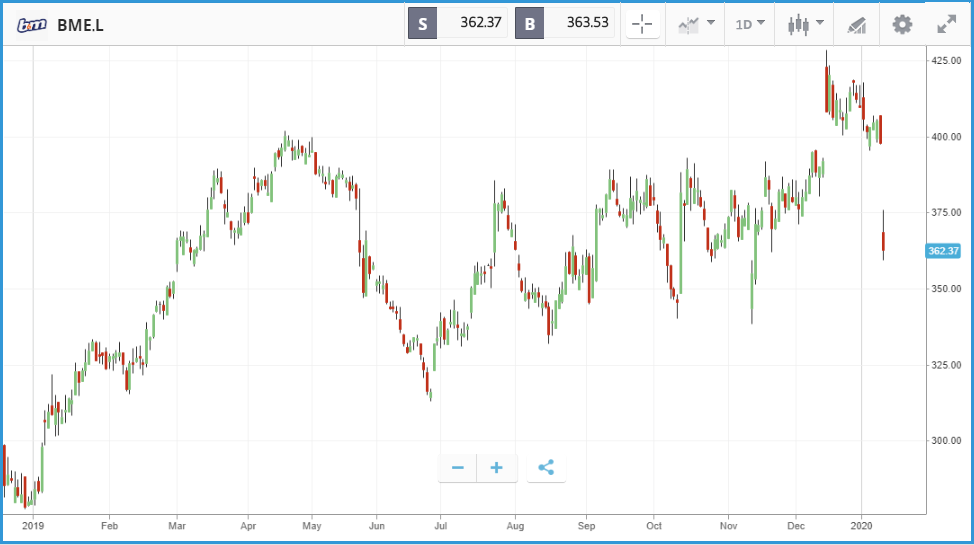Click the last red candlestick near 362
Viewport: 974px width, 545px height.
point(883,240)
